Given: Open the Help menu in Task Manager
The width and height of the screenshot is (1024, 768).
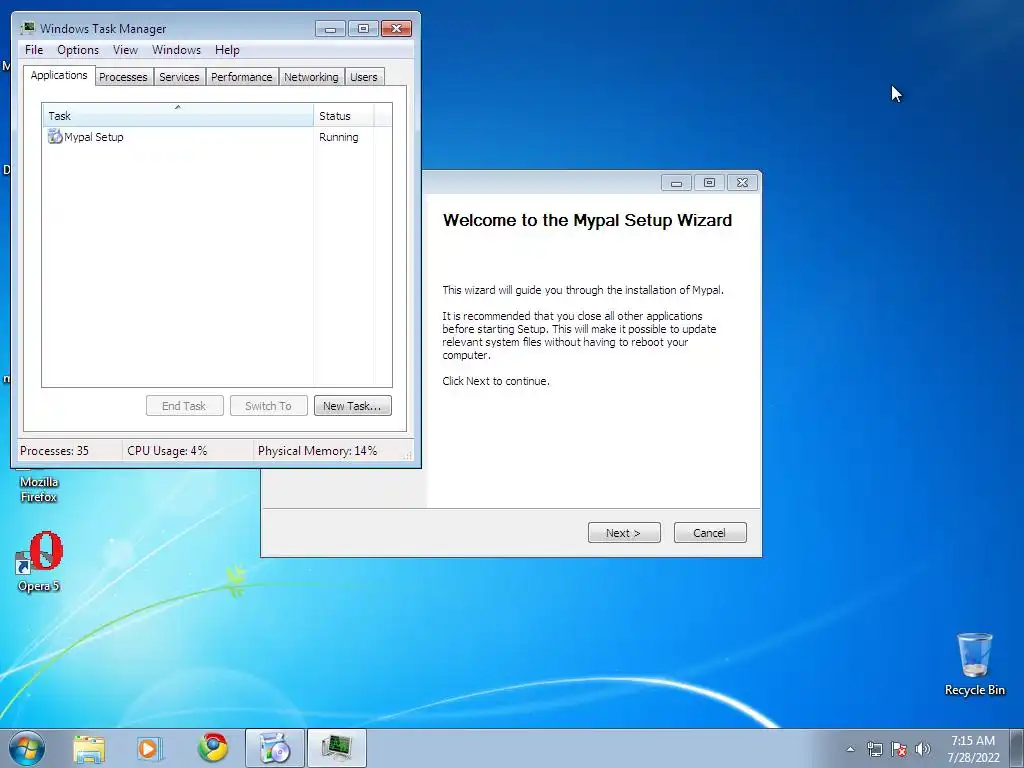Looking at the screenshot, I should [x=227, y=50].
